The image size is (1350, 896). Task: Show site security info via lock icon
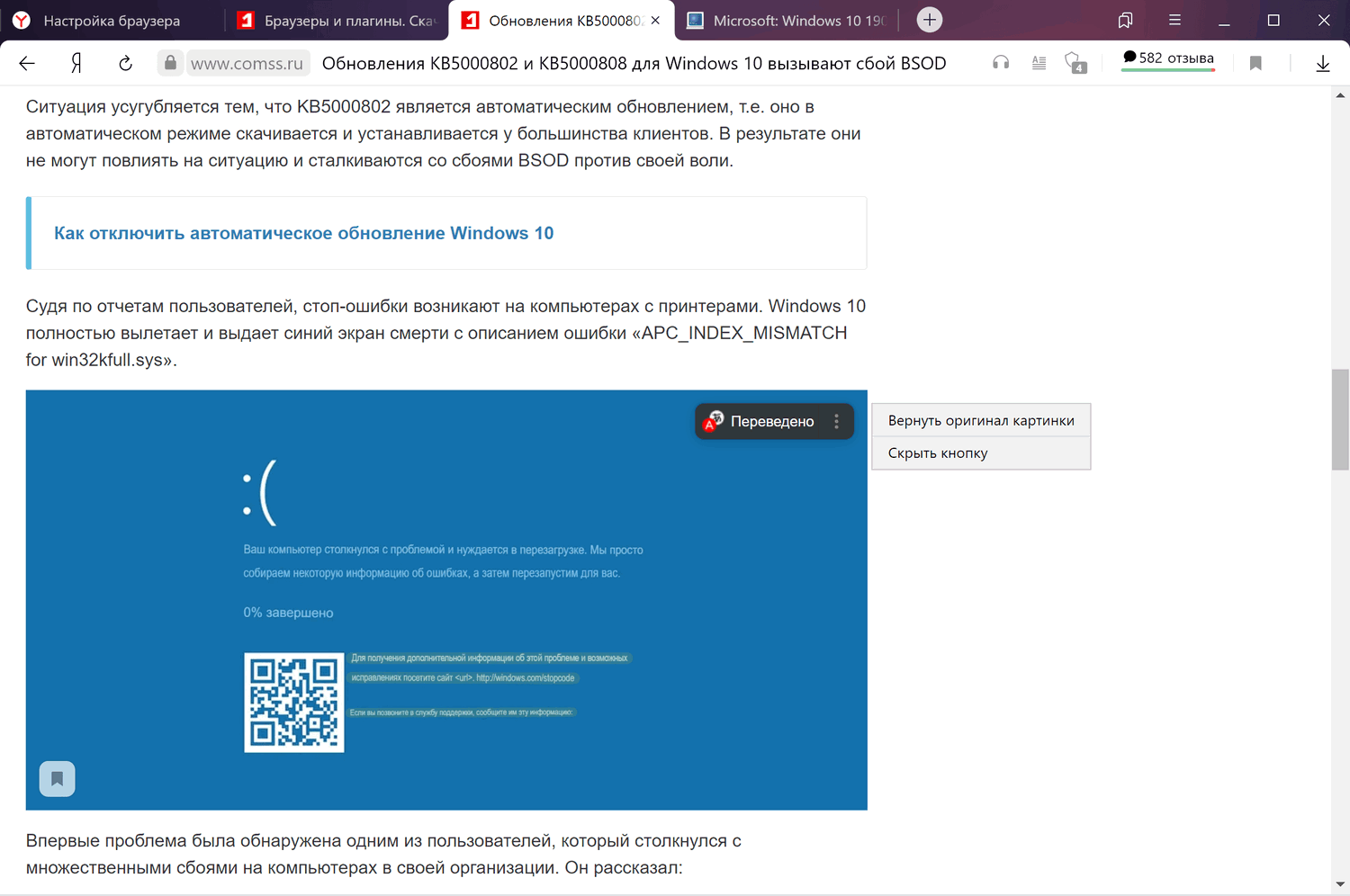click(170, 63)
